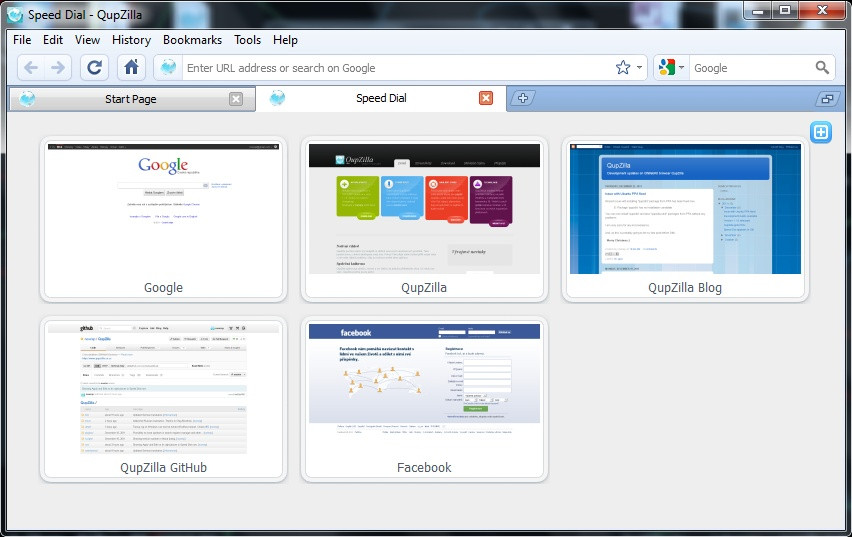This screenshot has height=537, width=852.
Task: Open the home page via house icon
Action: 131,68
